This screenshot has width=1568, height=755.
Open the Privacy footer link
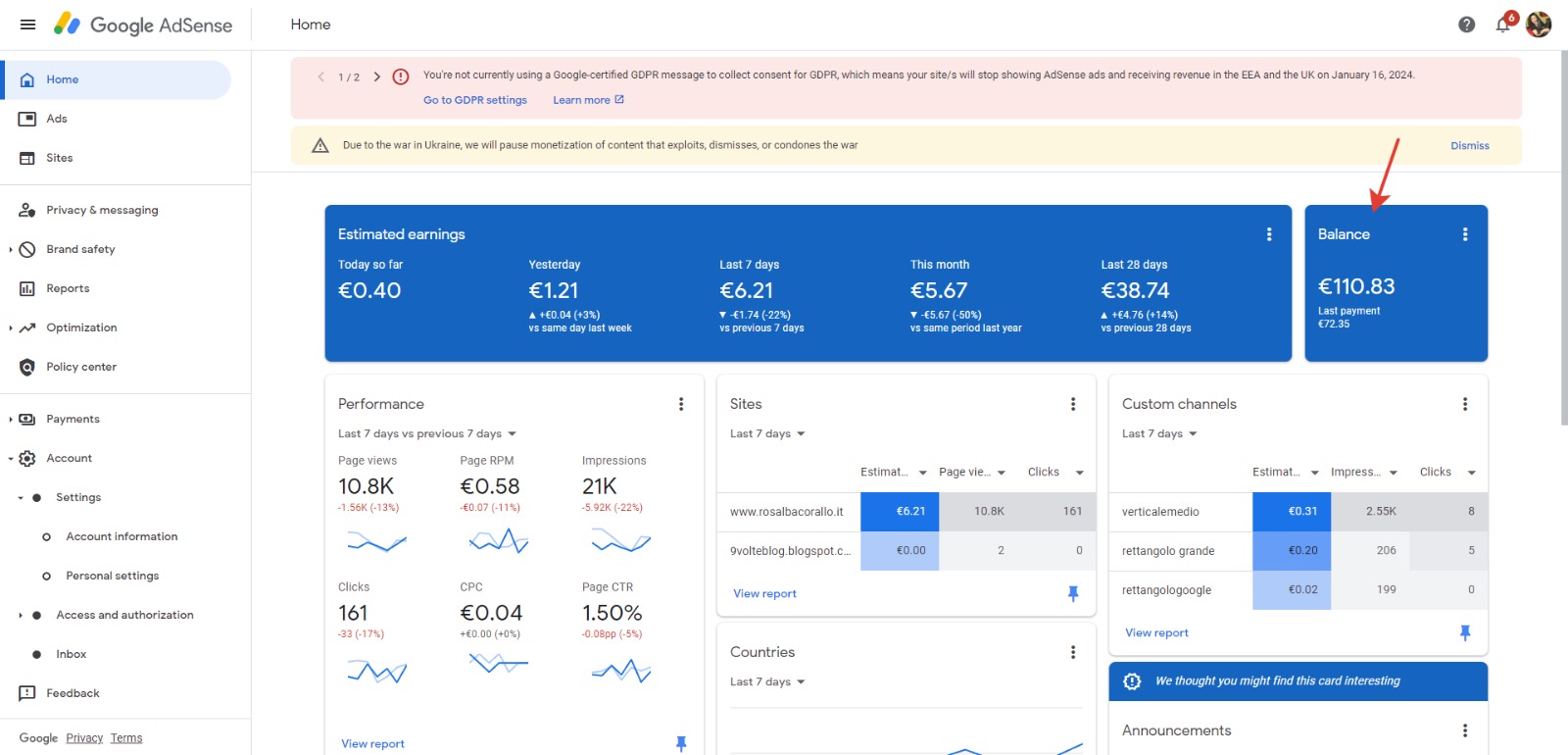84,738
